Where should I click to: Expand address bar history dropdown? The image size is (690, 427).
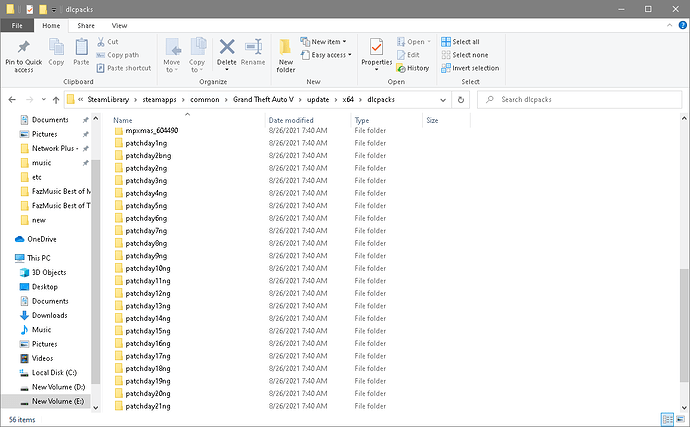[443, 100]
